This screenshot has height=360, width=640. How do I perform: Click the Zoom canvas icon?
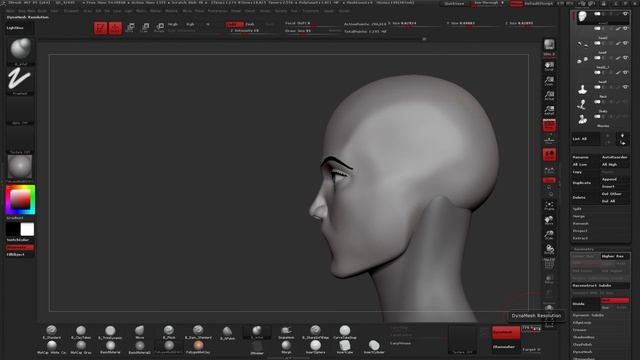click(x=549, y=81)
